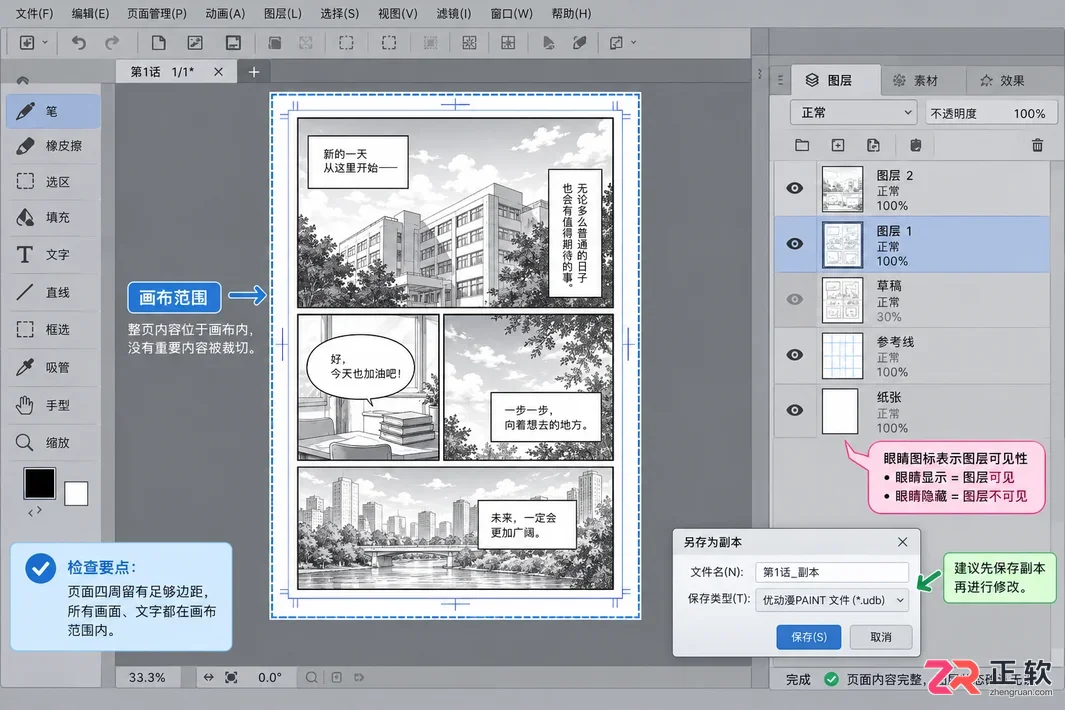Expand the last toolbar icon's dropdown arrow
The width and height of the screenshot is (1065, 710).
(x=634, y=42)
